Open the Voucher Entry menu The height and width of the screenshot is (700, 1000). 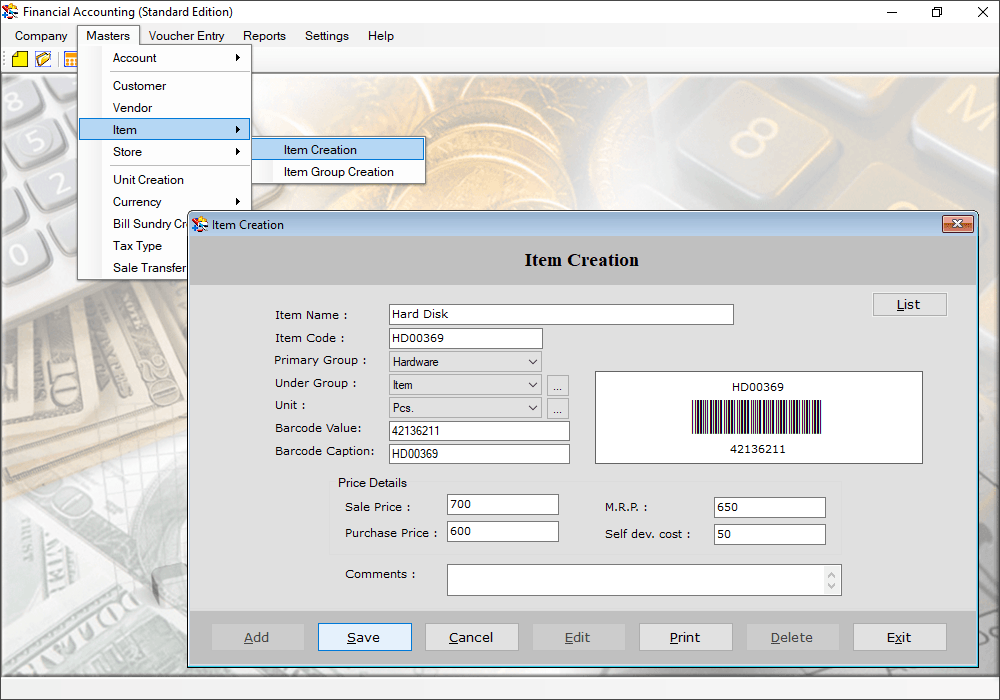[186, 36]
